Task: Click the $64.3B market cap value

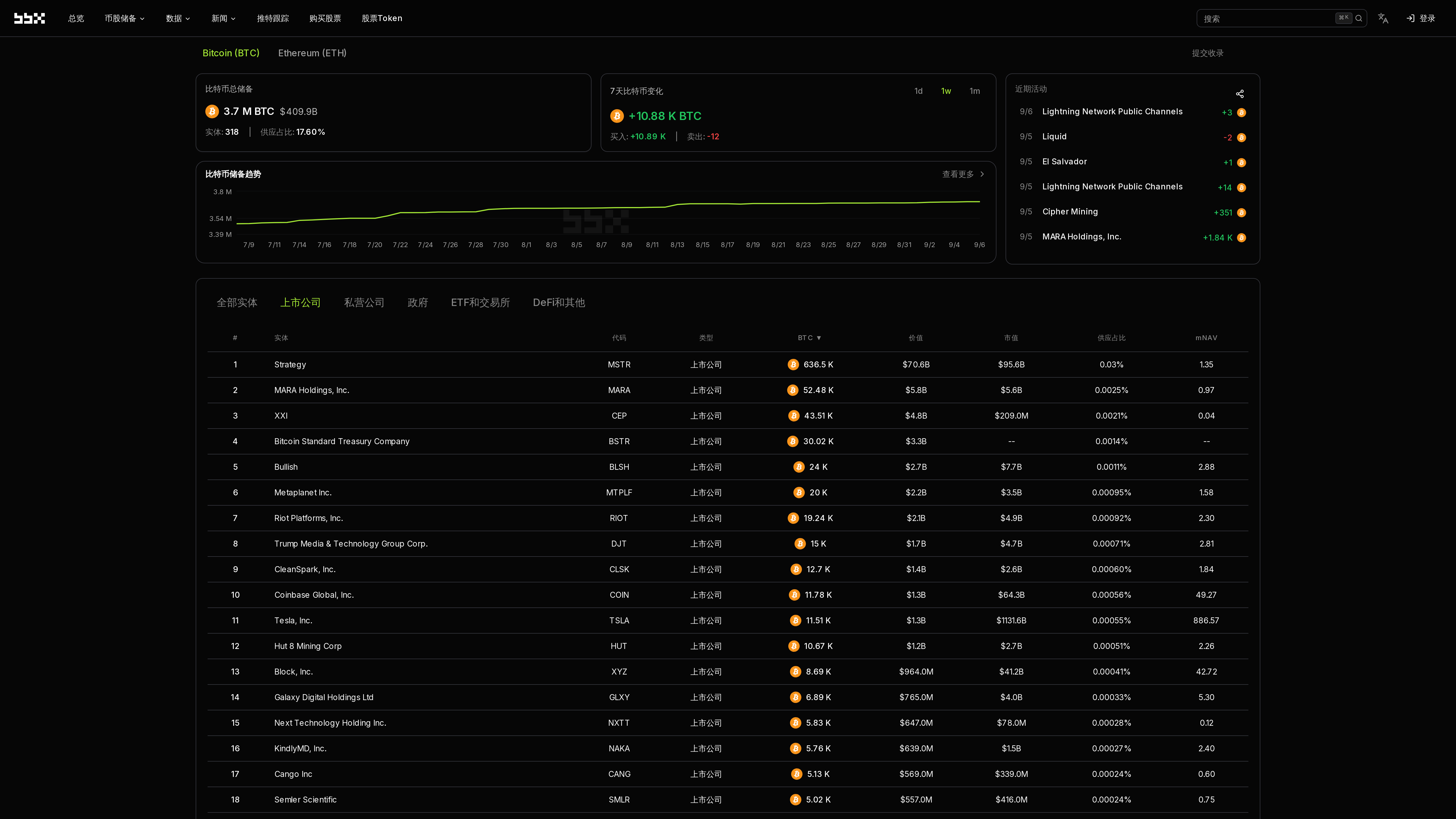Action: pyautogui.click(x=1011, y=595)
